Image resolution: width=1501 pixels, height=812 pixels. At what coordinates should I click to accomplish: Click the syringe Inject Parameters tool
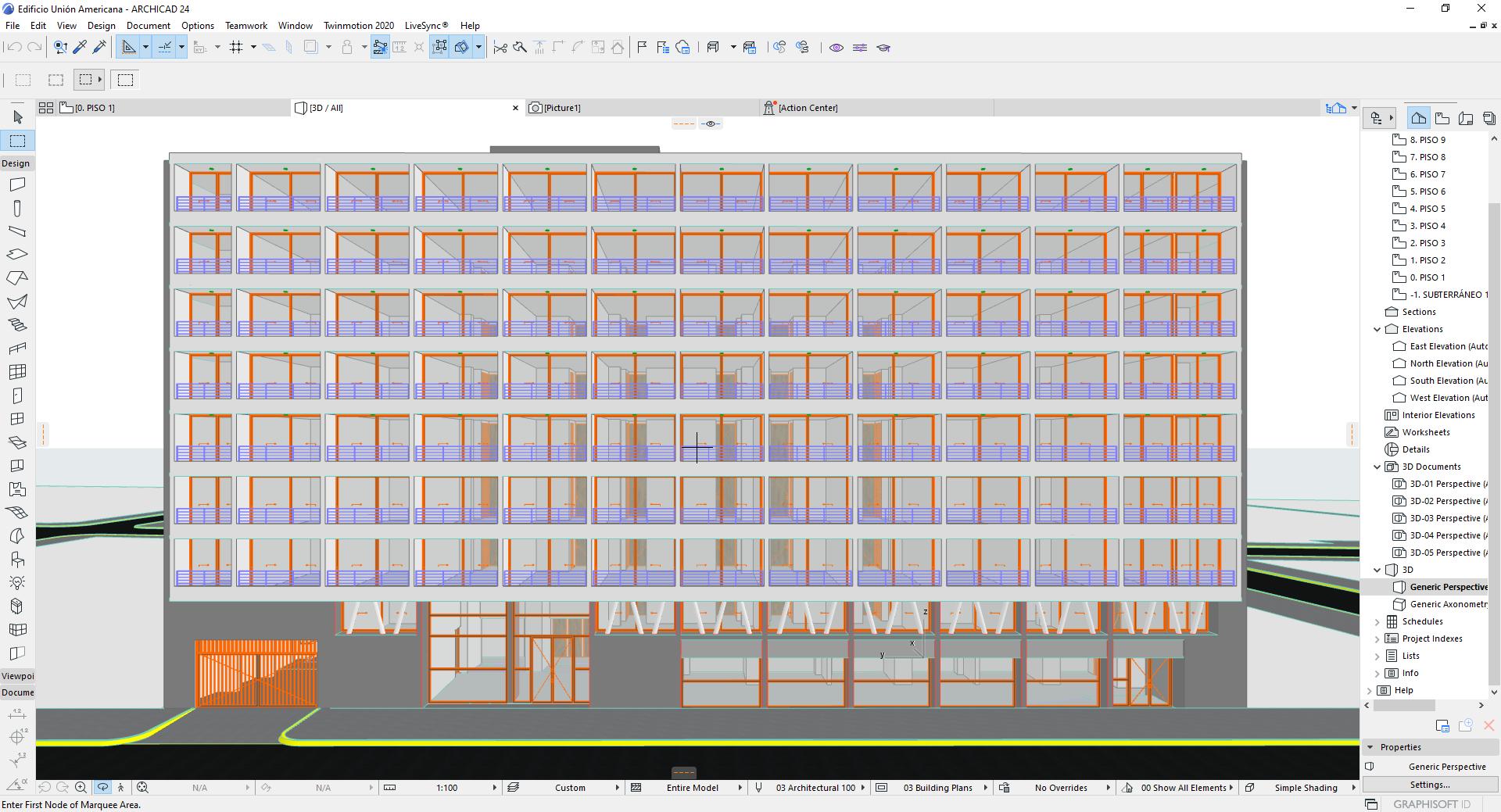99,48
